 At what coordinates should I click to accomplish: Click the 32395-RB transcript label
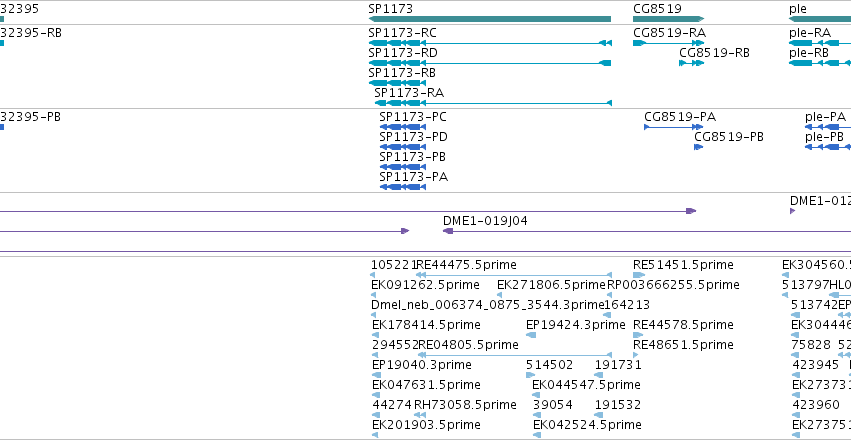(31, 33)
